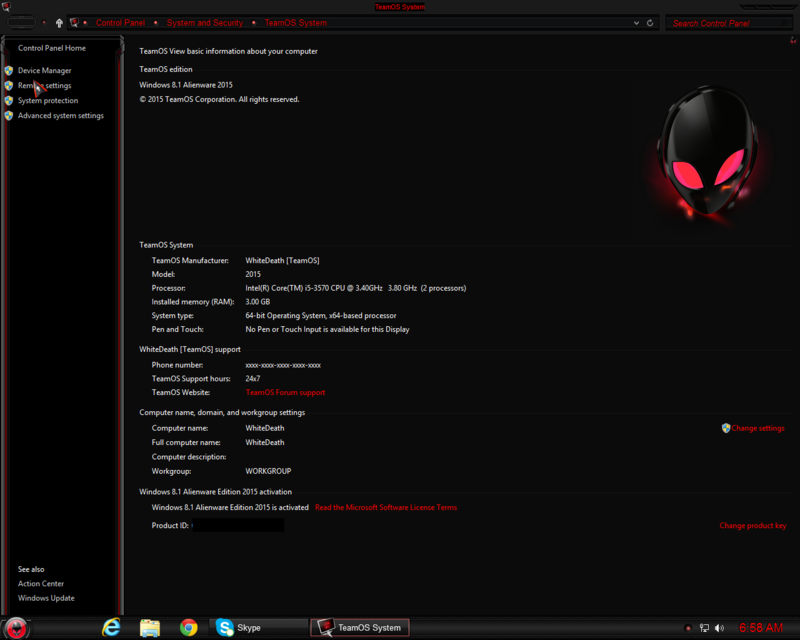Image resolution: width=800 pixels, height=640 pixels.
Task: Launch Google Chrome from taskbar
Action: [189, 628]
